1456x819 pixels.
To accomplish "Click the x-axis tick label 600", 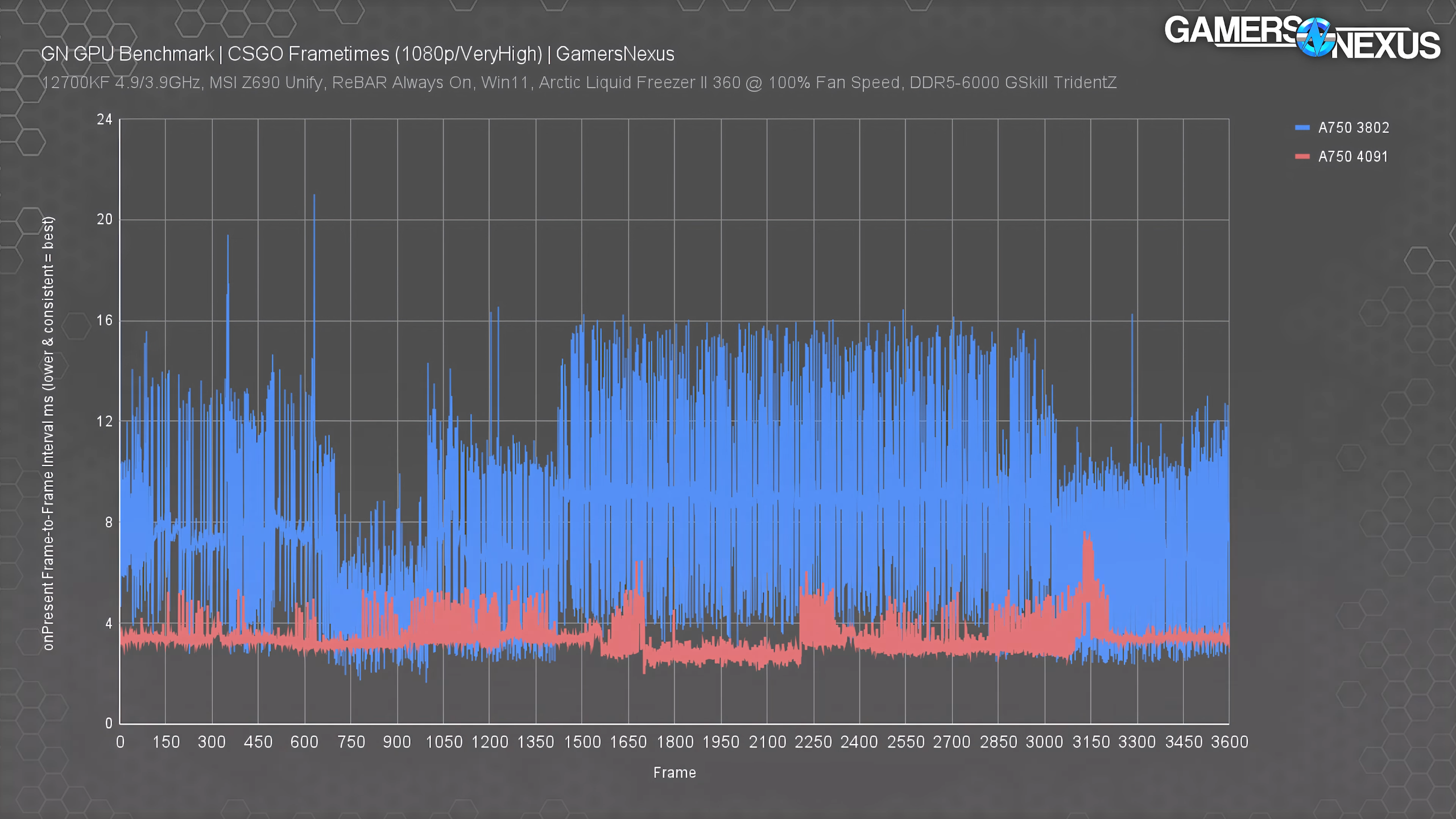I will coord(305,742).
